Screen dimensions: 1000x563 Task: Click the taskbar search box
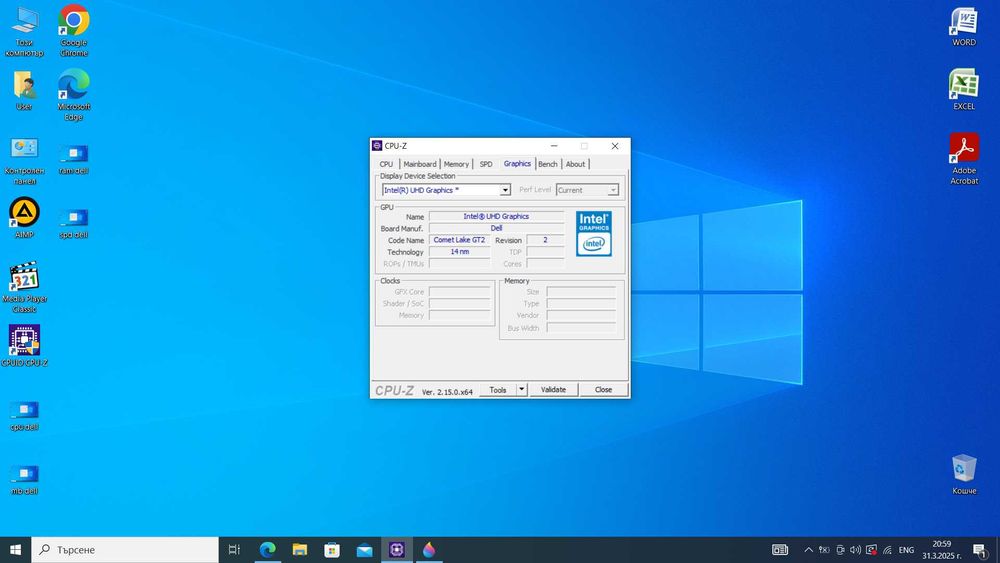tap(125, 550)
